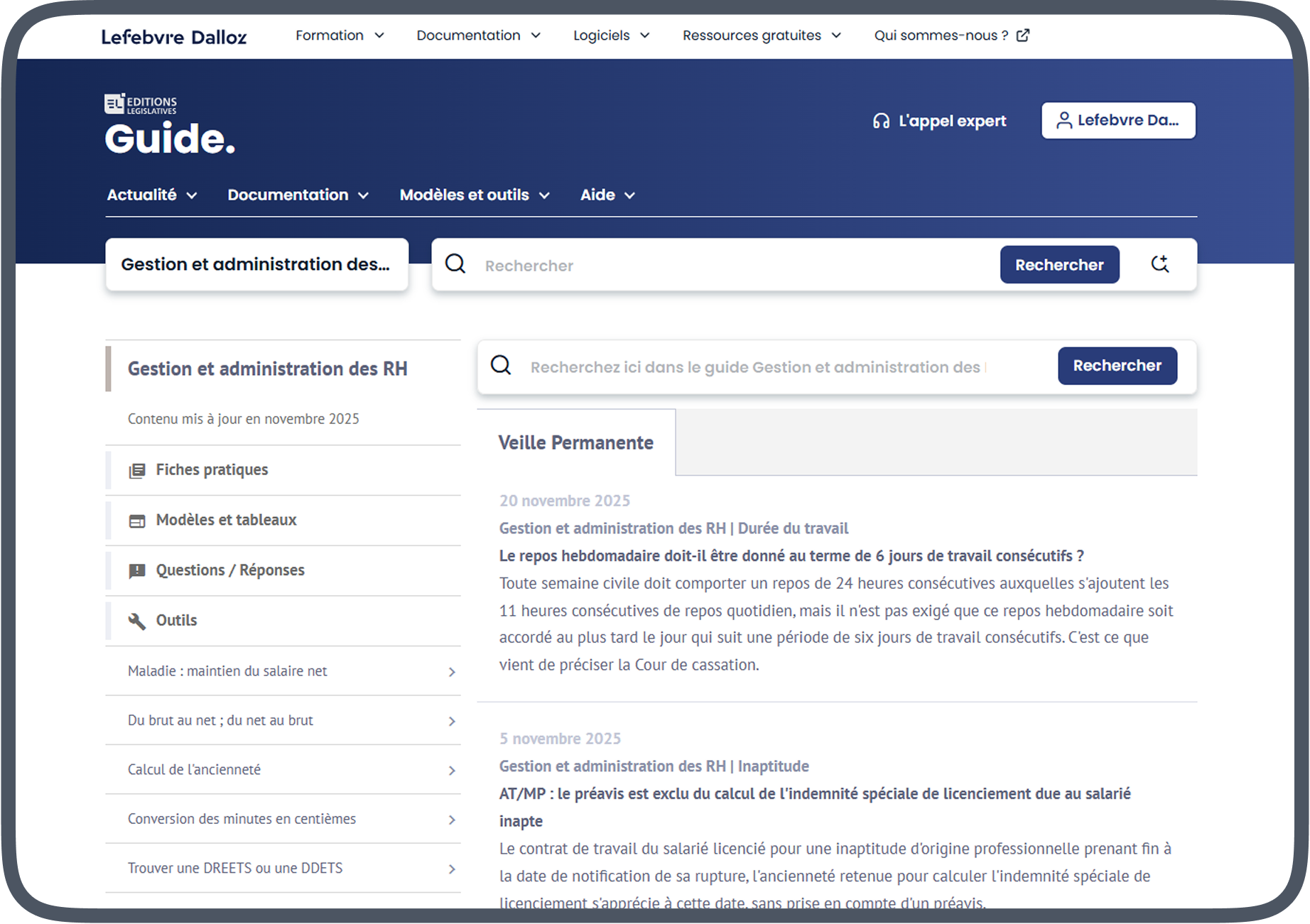Open advanced search via the magnifier-plus icon
The height and width of the screenshot is (924, 1310).
coord(1161,264)
